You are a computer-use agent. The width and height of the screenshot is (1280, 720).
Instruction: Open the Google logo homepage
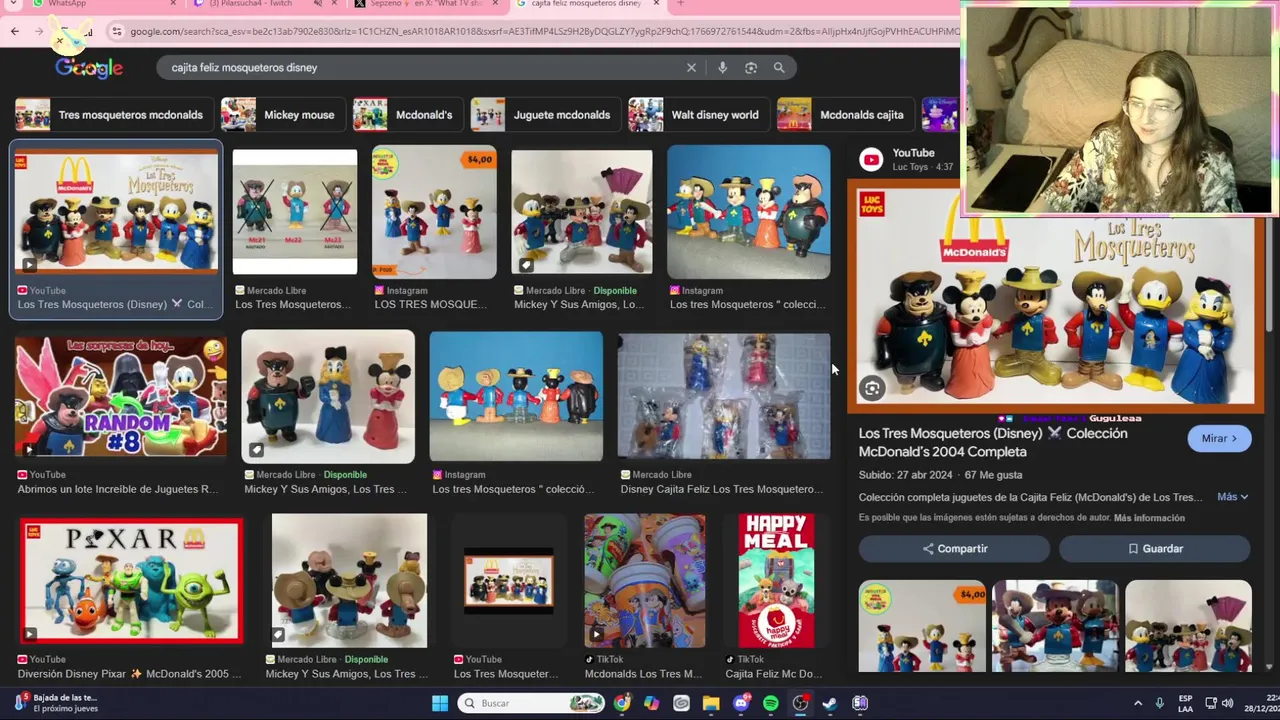point(89,68)
